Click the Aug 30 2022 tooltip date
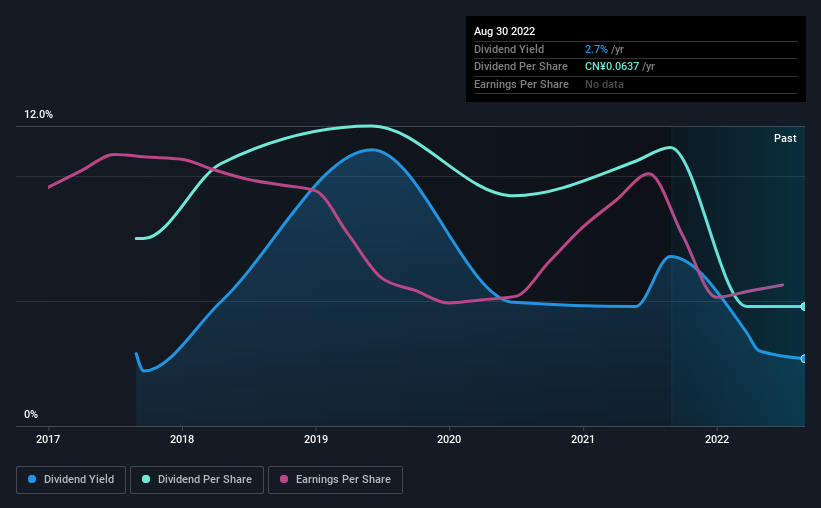821x508 pixels. click(504, 31)
